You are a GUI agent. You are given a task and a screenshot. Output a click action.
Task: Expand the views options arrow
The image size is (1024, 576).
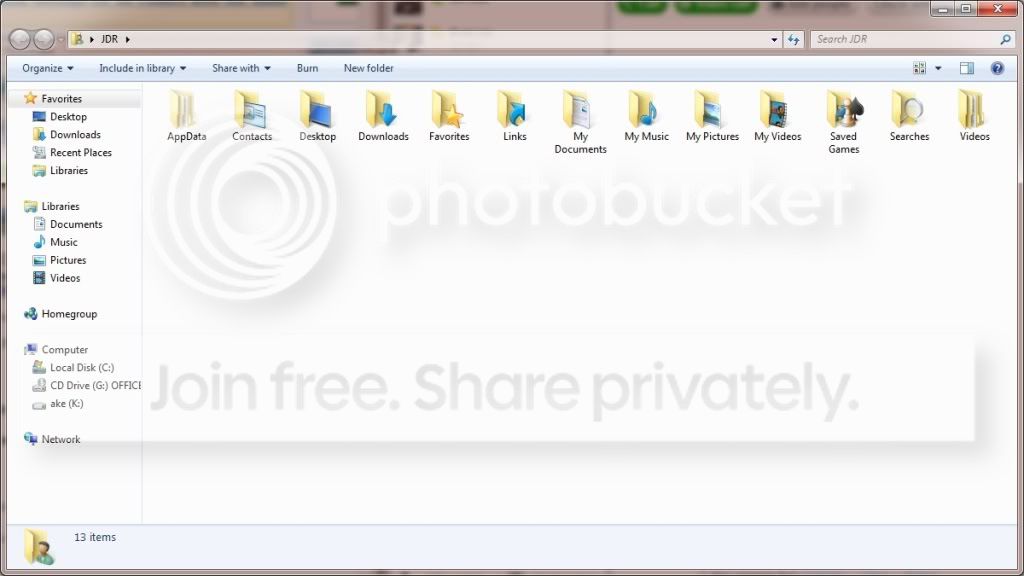tap(938, 68)
